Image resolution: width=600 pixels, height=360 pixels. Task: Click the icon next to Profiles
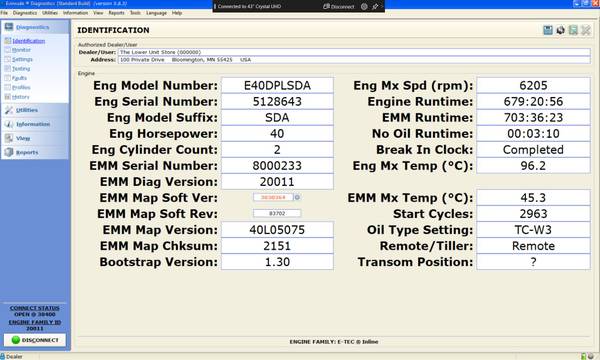pos(8,87)
